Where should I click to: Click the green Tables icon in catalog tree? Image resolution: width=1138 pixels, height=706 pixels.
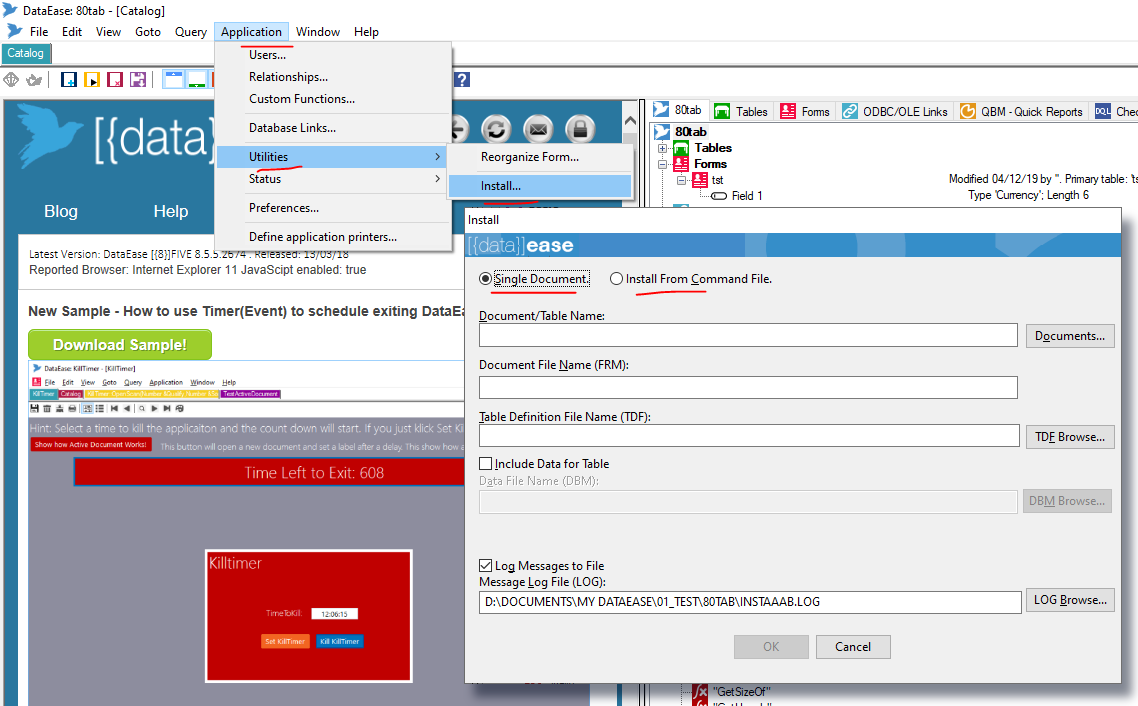click(x=681, y=148)
